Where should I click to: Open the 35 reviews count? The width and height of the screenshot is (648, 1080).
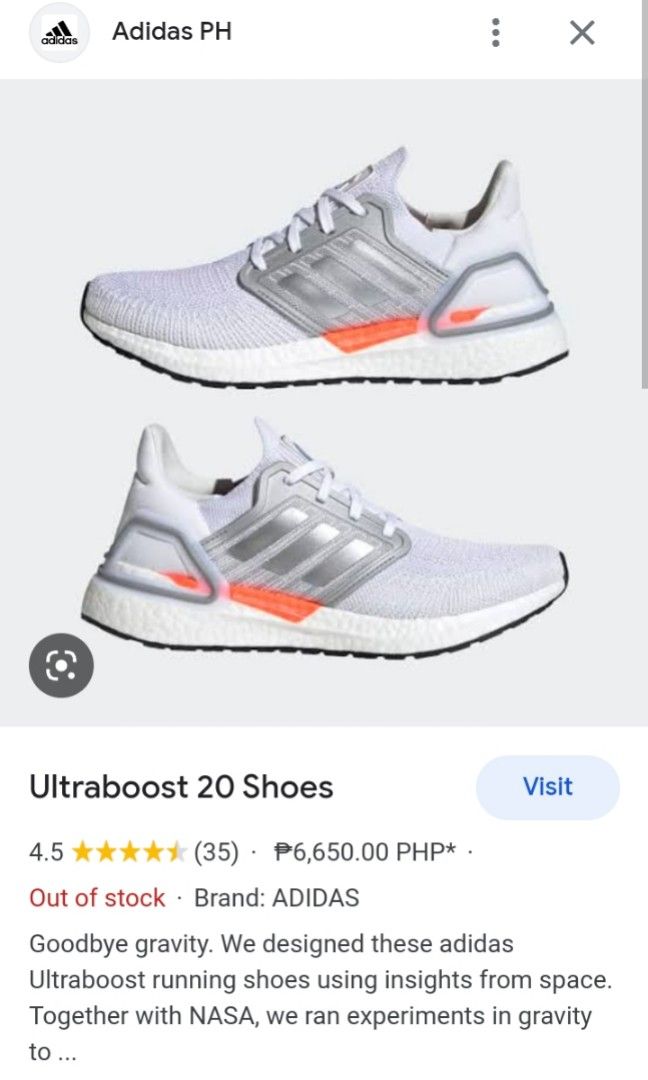click(216, 852)
